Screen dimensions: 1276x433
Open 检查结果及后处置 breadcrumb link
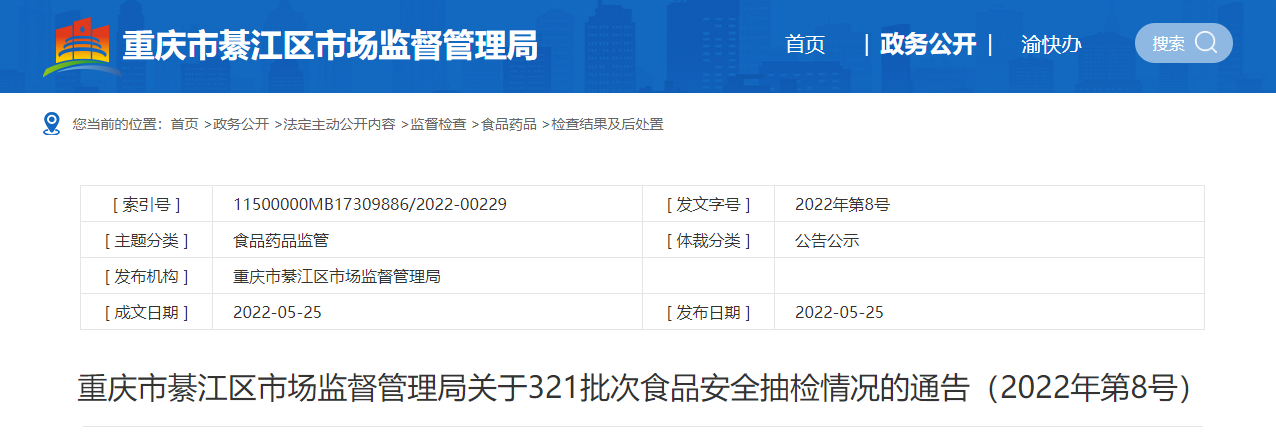pyautogui.click(x=607, y=124)
